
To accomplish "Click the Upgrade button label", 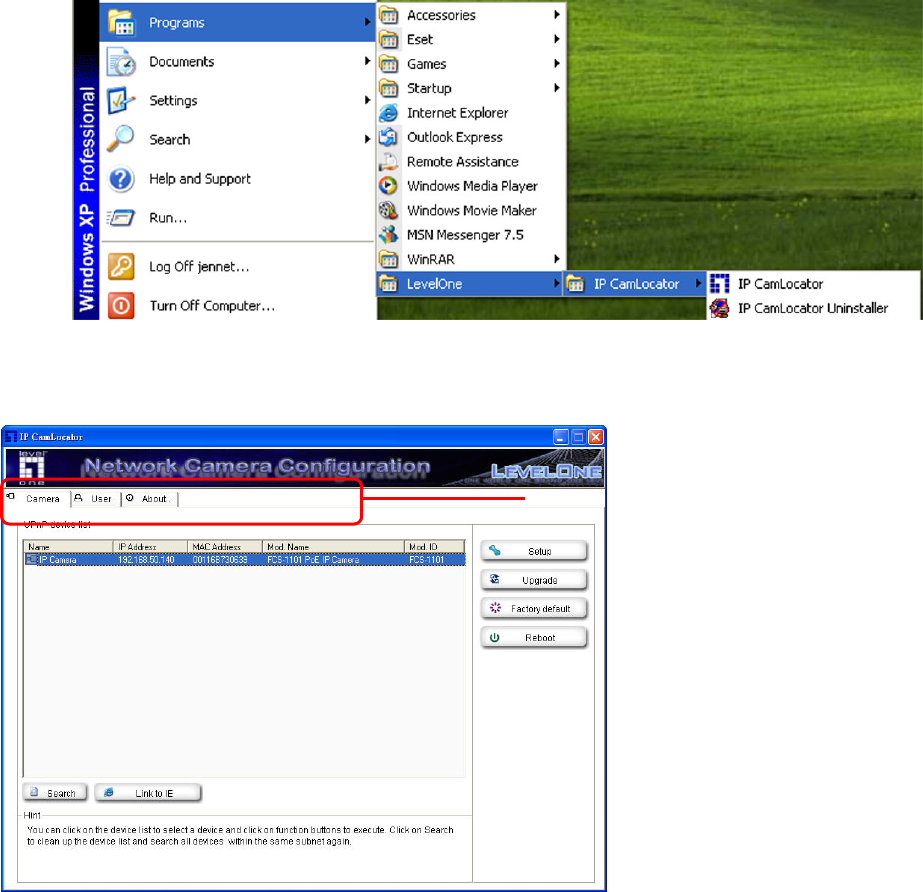I will [x=539, y=580].
